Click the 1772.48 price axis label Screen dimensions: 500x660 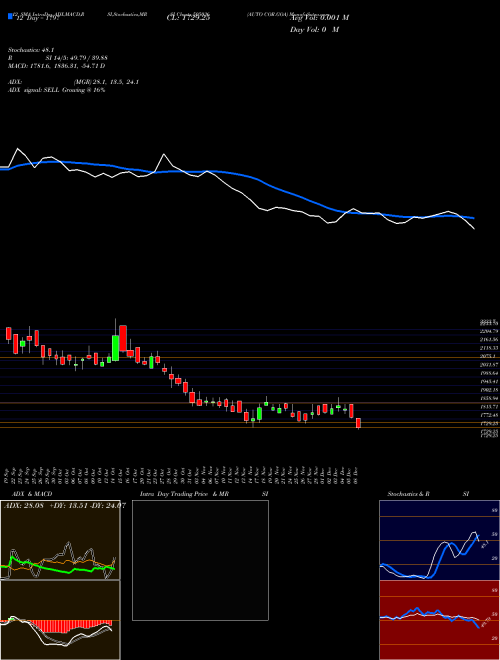pyautogui.click(x=490, y=415)
